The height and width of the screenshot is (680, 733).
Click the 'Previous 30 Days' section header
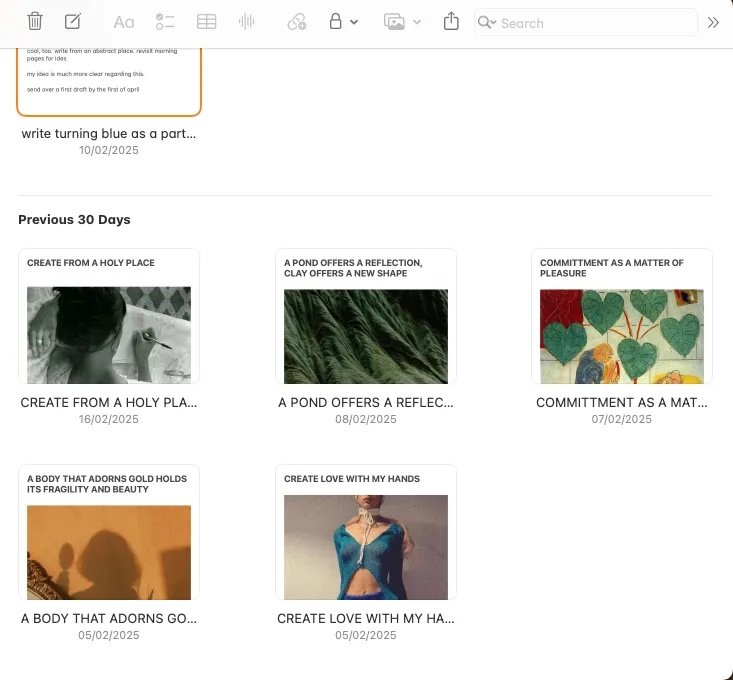pyautogui.click(x=74, y=220)
